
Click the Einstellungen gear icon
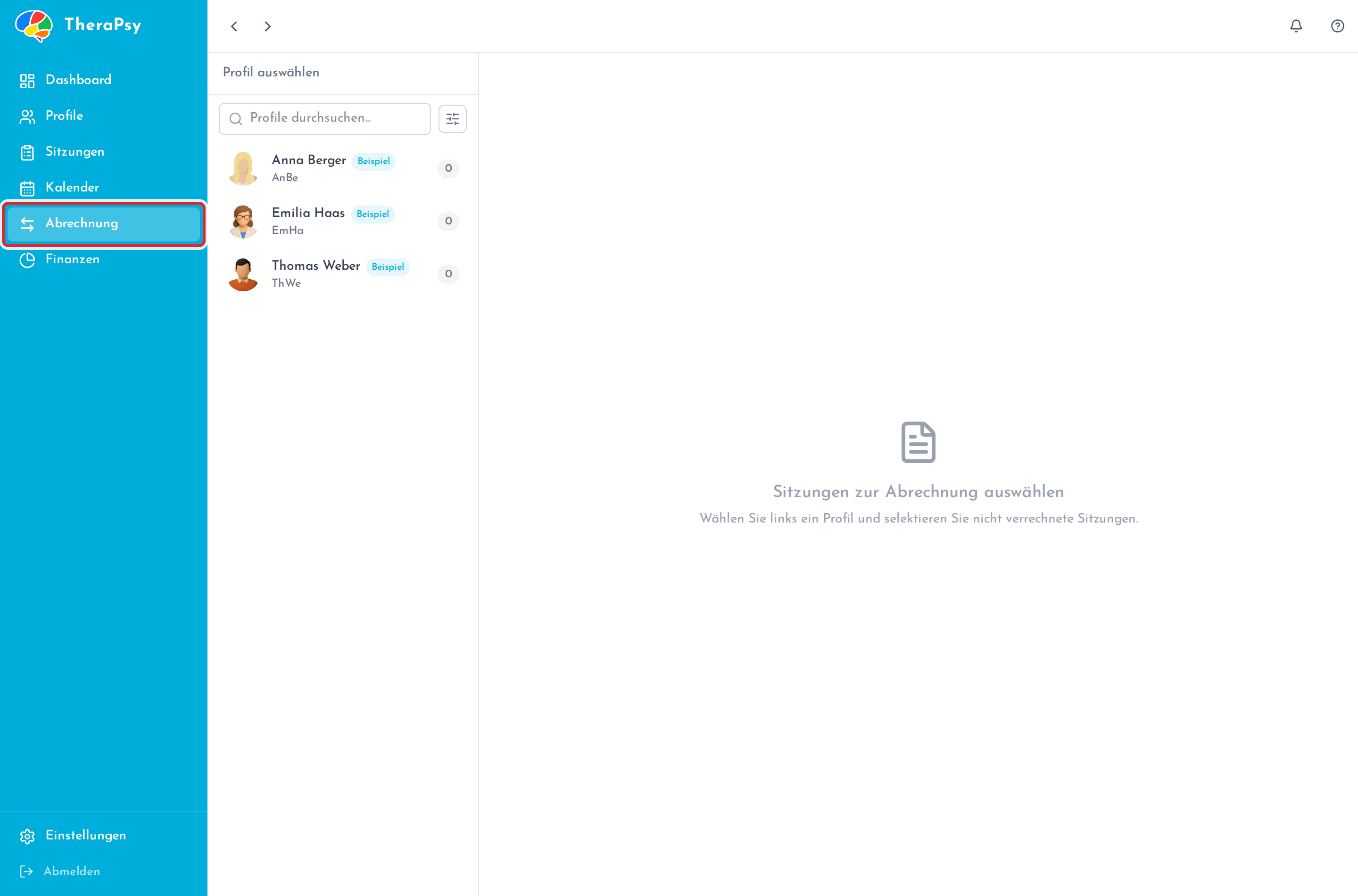(x=27, y=836)
